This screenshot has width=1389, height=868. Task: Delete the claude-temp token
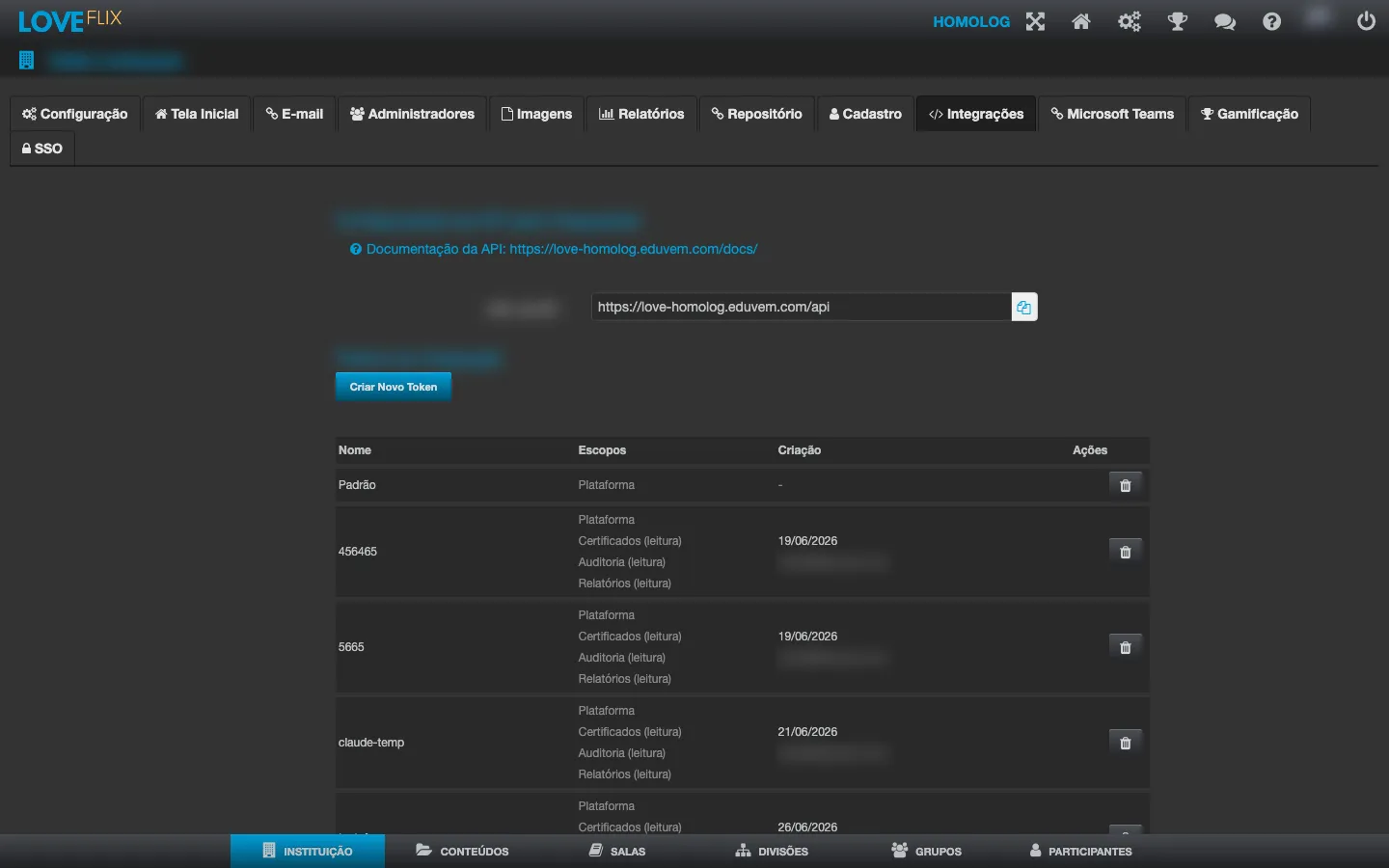coord(1125,743)
